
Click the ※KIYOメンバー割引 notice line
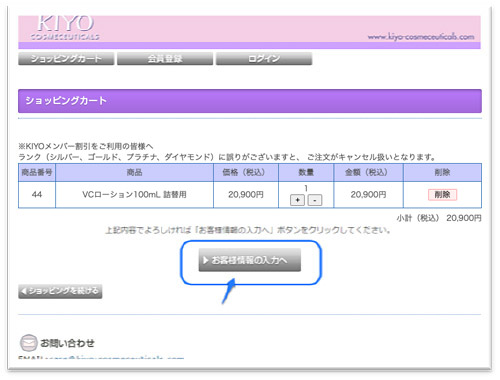pos(86,146)
